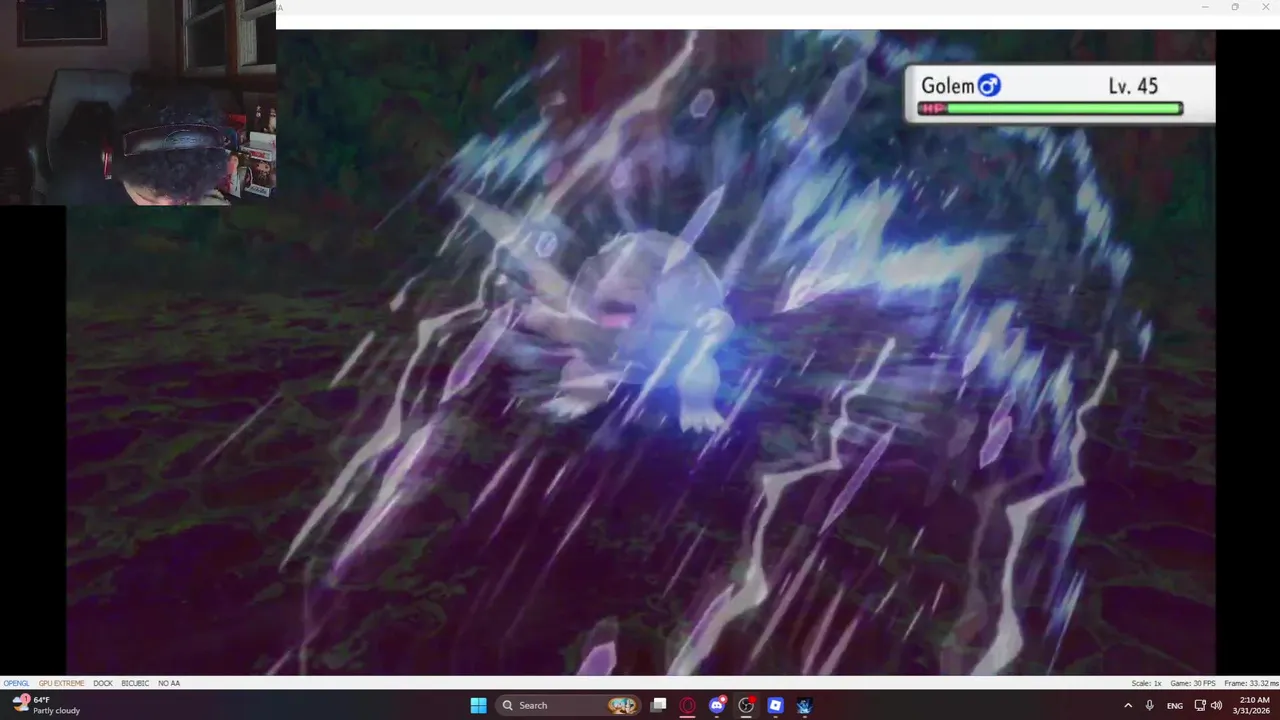Viewport: 1280px width, 720px height.
Task: Click the Golem name label
Action: (x=947, y=86)
